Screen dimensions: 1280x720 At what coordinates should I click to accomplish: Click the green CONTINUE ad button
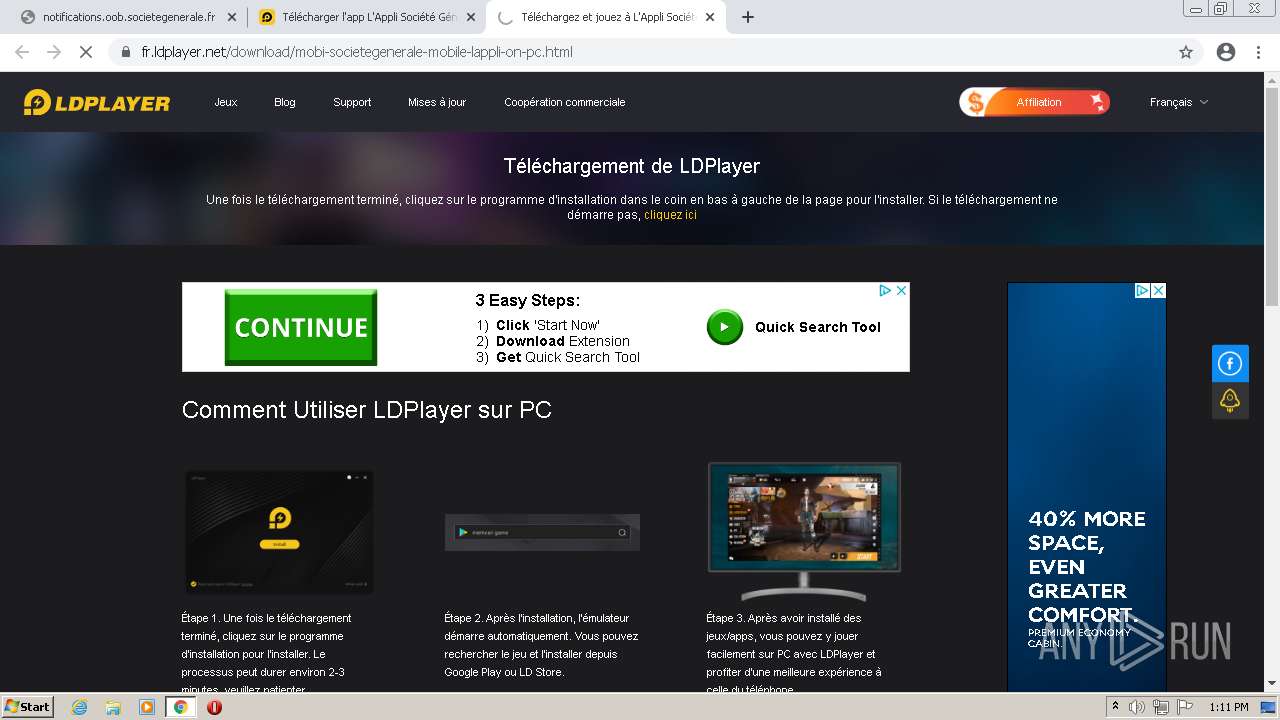pyautogui.click(x=301, y=327)
